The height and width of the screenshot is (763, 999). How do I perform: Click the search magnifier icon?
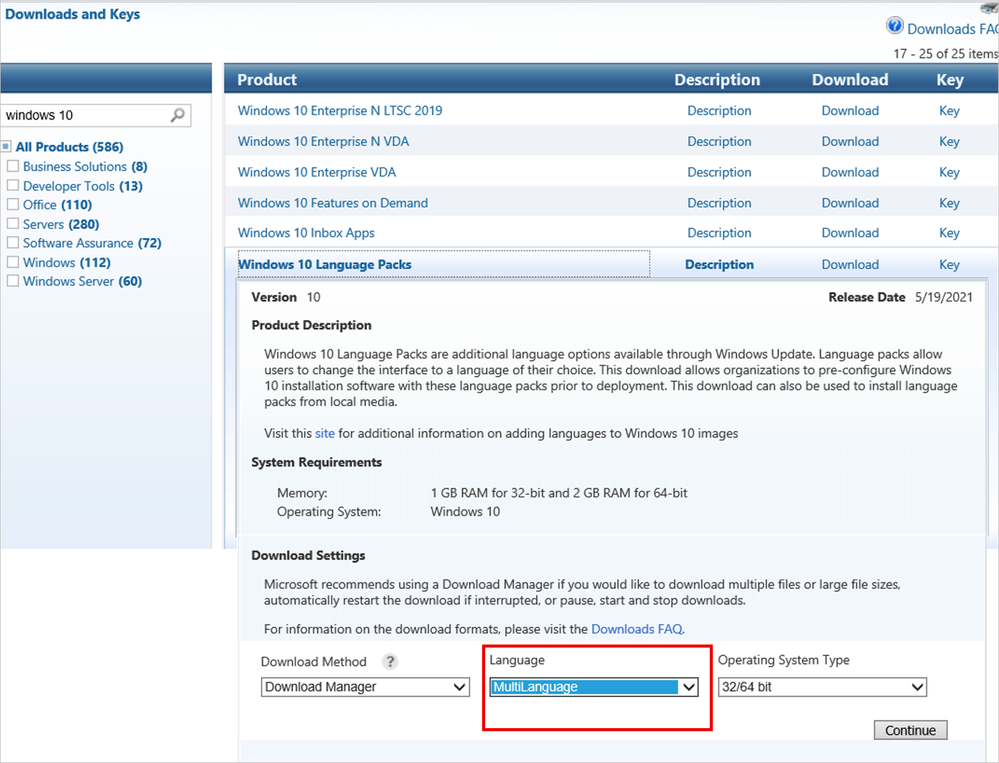[x=178, y=115]
